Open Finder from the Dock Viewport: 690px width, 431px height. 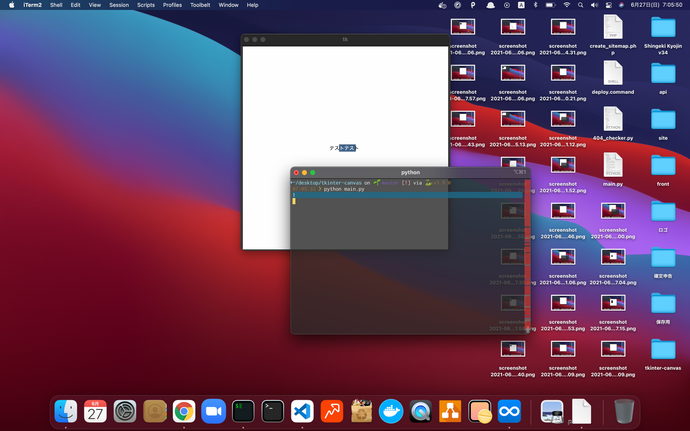66,411
